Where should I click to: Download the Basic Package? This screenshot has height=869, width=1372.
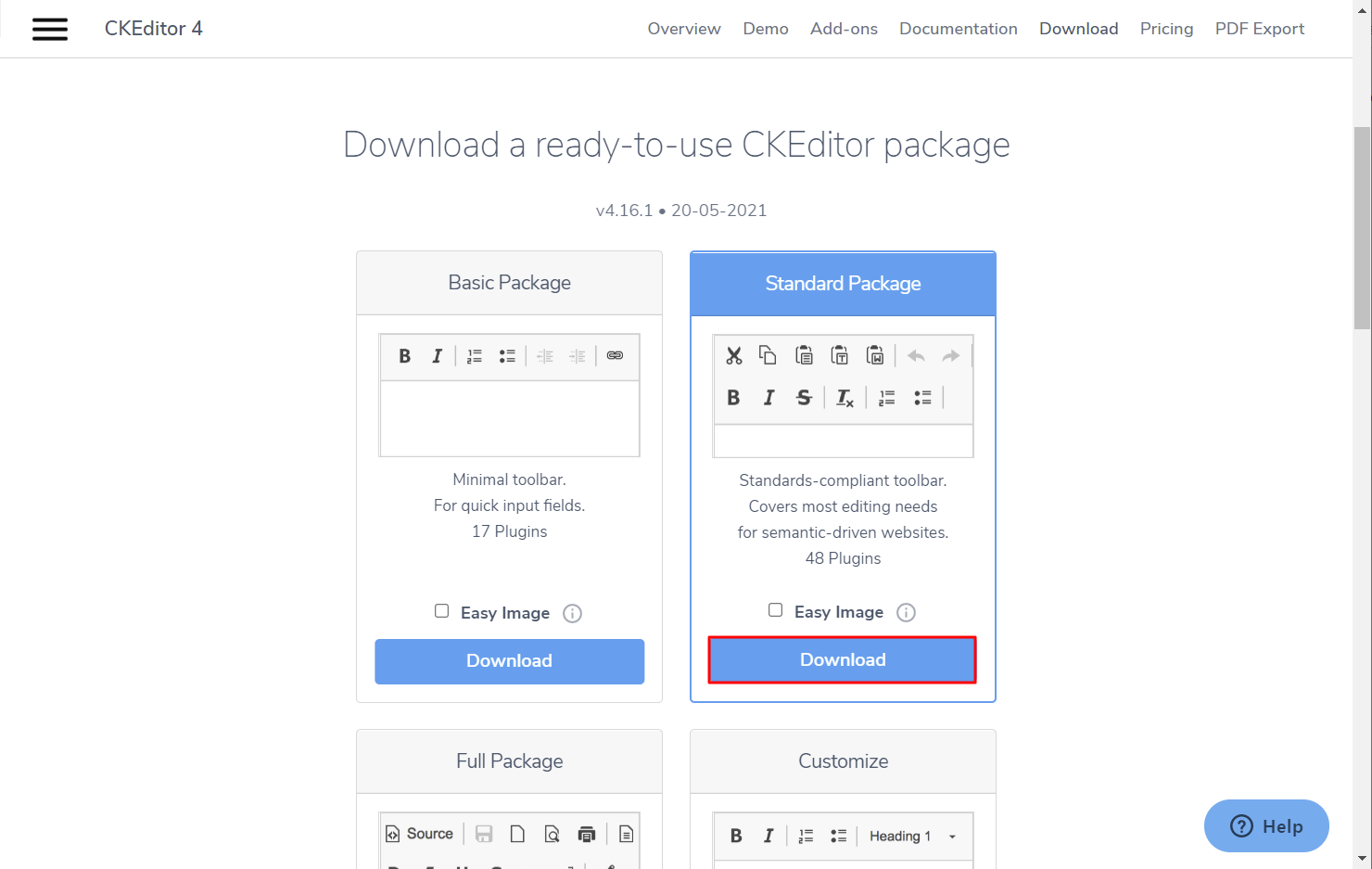tap(509, 661)
